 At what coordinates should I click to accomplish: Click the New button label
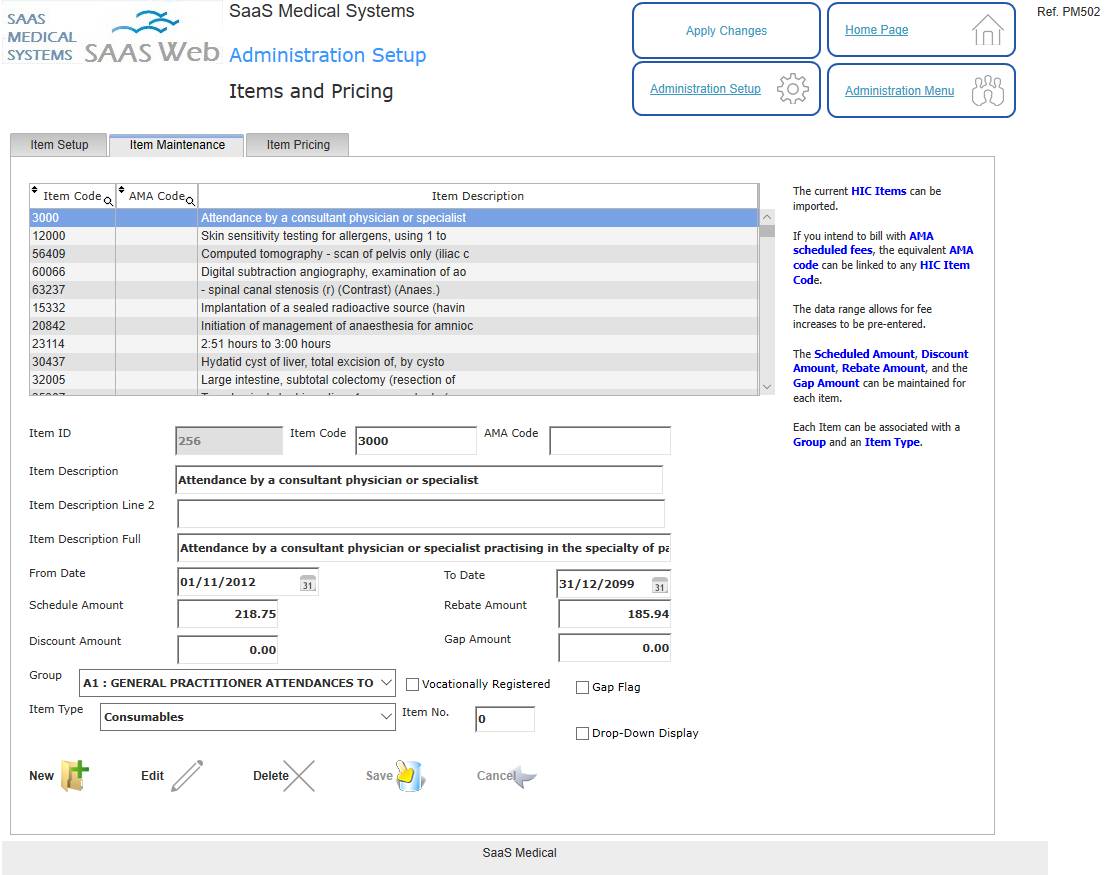click(42, 776)
